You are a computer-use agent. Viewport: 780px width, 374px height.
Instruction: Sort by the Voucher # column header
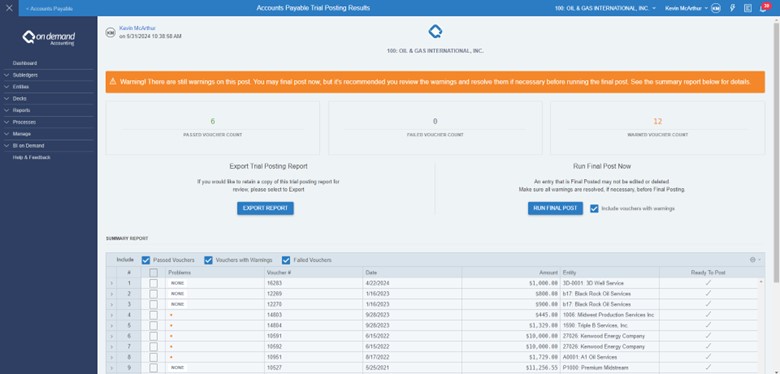tap(313, 273)
